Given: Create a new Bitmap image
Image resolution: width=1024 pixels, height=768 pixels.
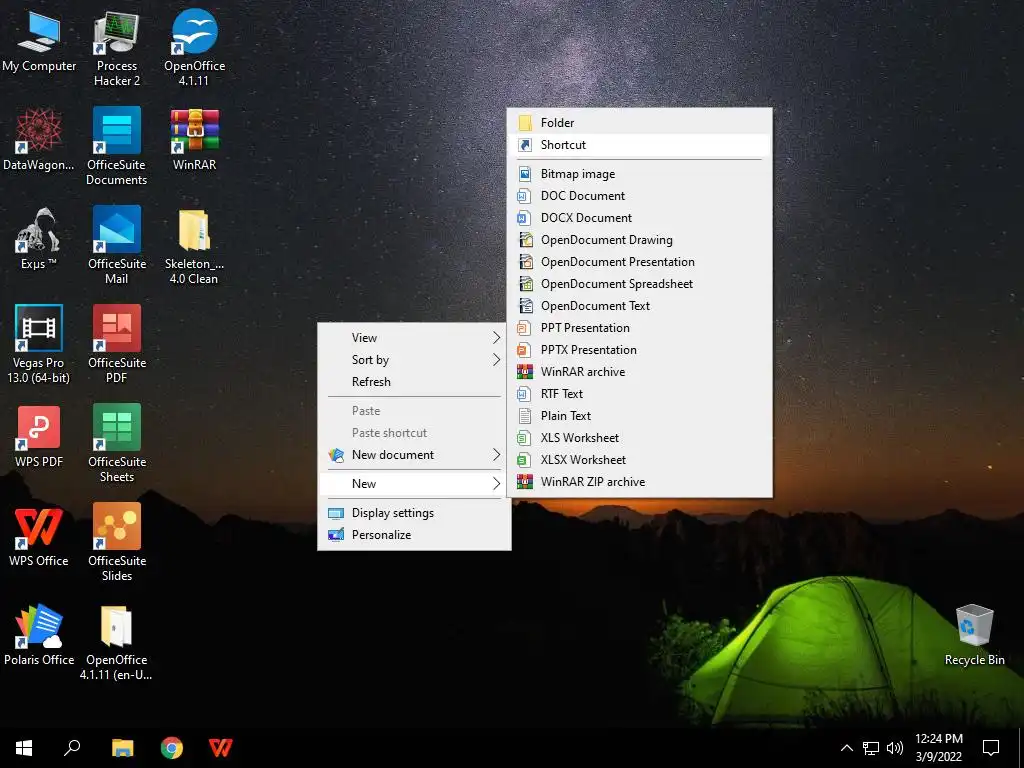Looking at the screenshot, I should coord(639,174).
